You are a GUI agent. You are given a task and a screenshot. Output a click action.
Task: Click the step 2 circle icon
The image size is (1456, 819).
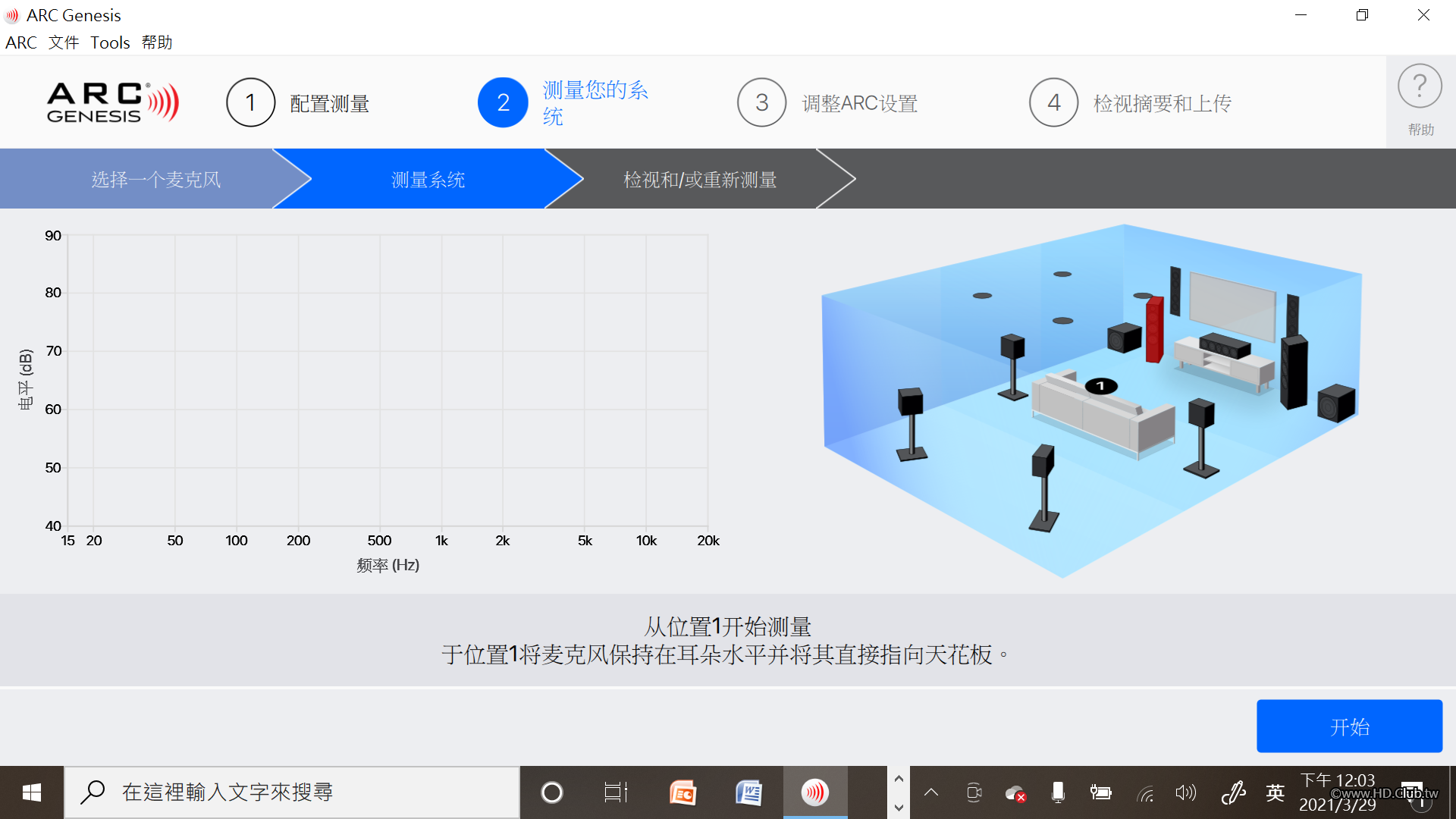(x=503, y=102)
